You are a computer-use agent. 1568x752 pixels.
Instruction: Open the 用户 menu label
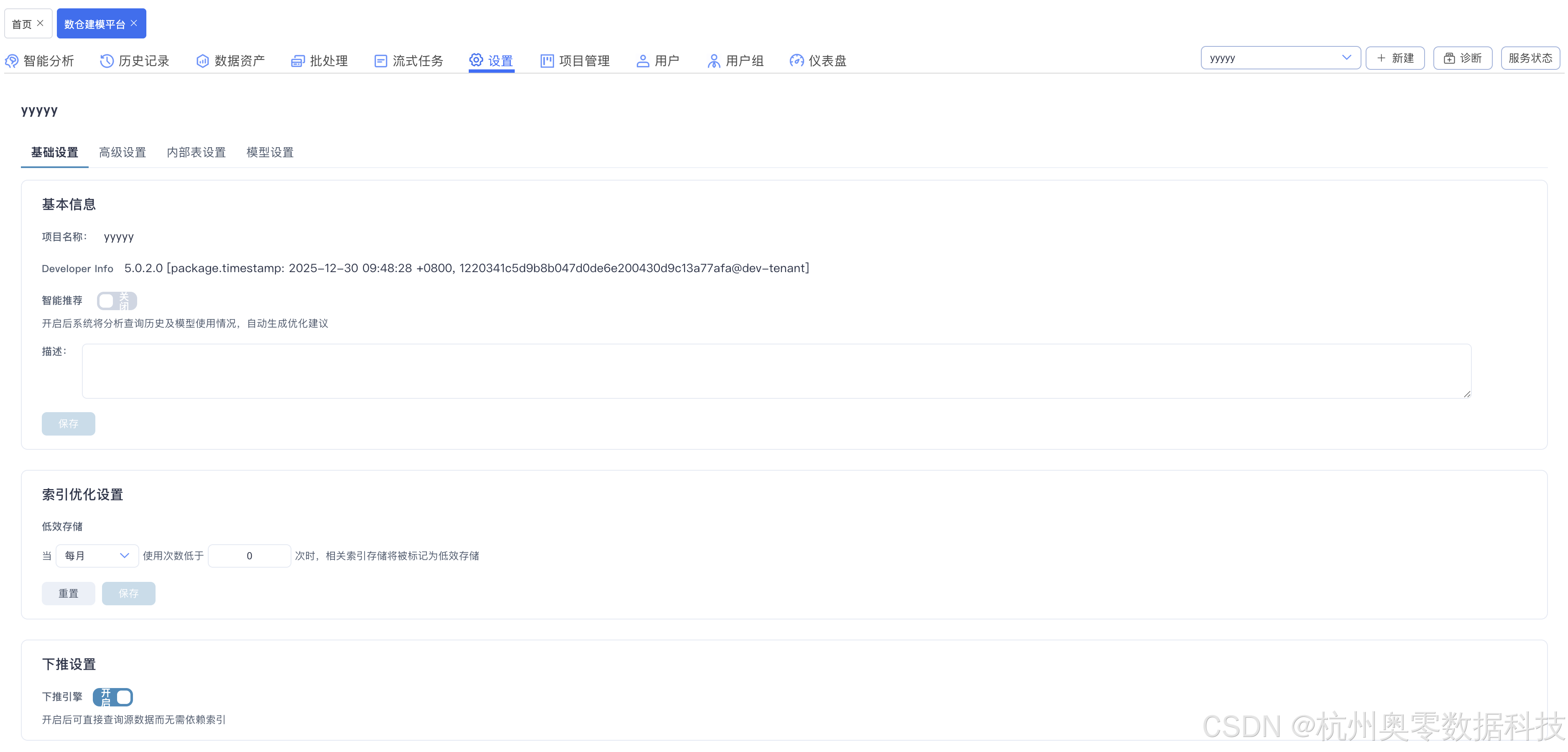[667, 61]
